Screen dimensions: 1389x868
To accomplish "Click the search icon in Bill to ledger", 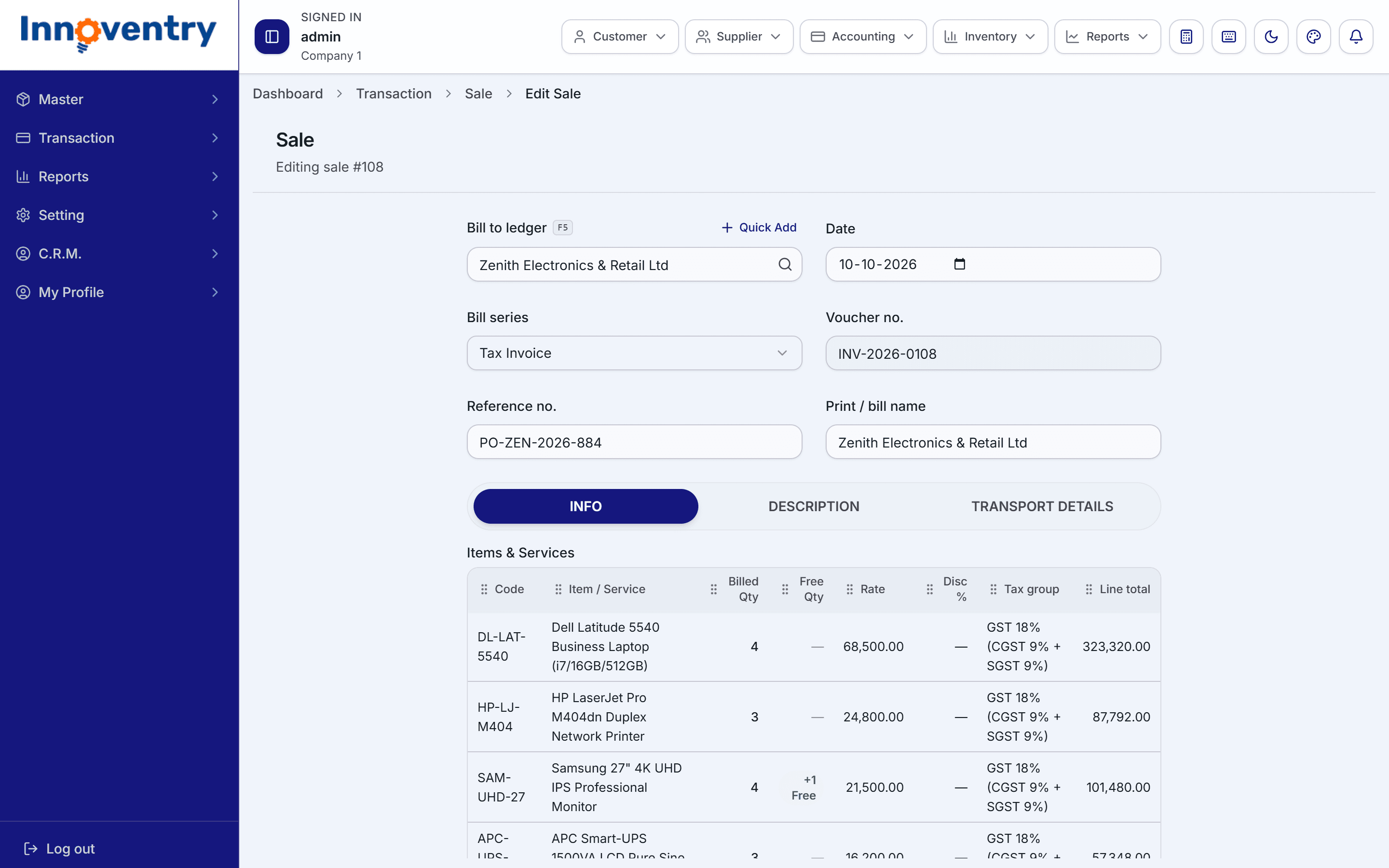I will pos(785,264).
